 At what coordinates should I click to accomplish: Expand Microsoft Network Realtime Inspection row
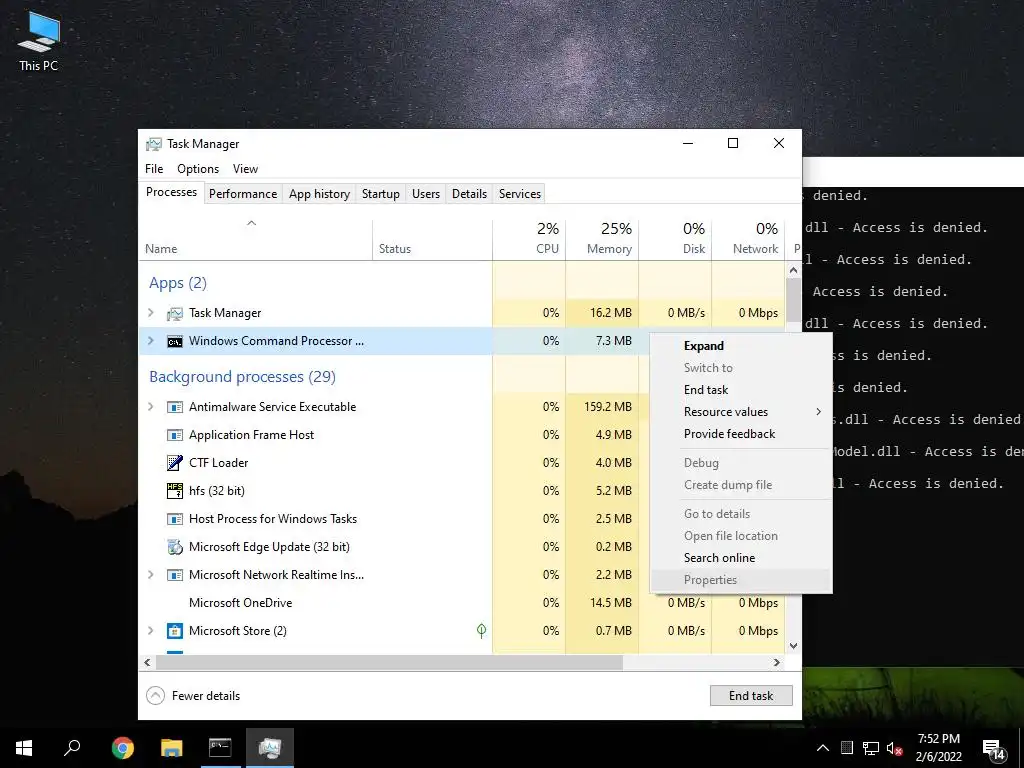pyautogui.click(x=151, y=575)
